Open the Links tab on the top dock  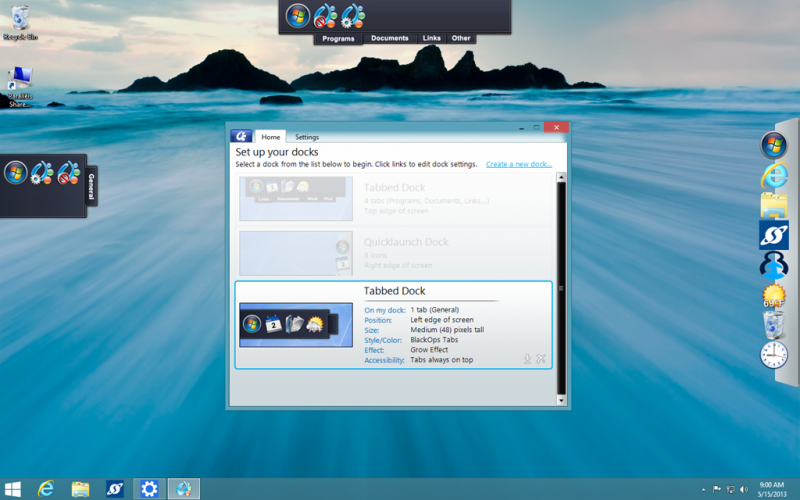pos(431,39)
